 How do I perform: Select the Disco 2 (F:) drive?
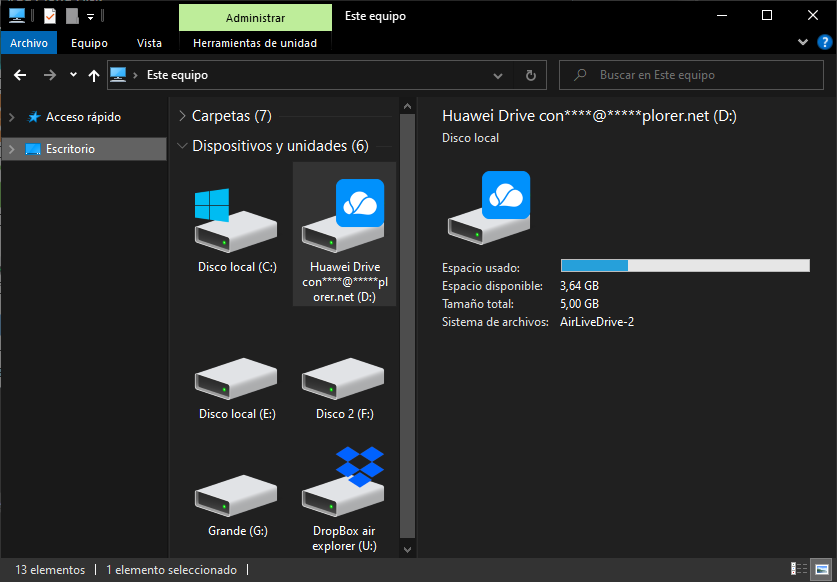pyautogui.click(x=344, y=389)
